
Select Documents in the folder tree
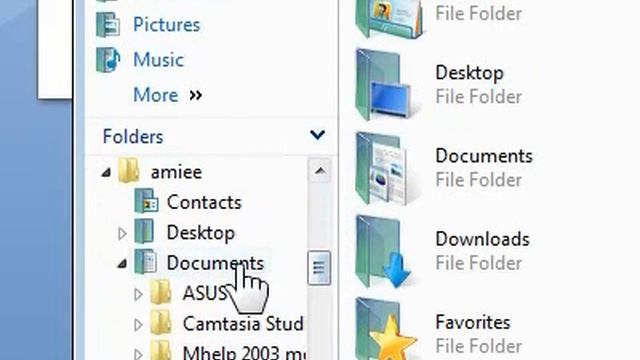[x=215, y=262]
